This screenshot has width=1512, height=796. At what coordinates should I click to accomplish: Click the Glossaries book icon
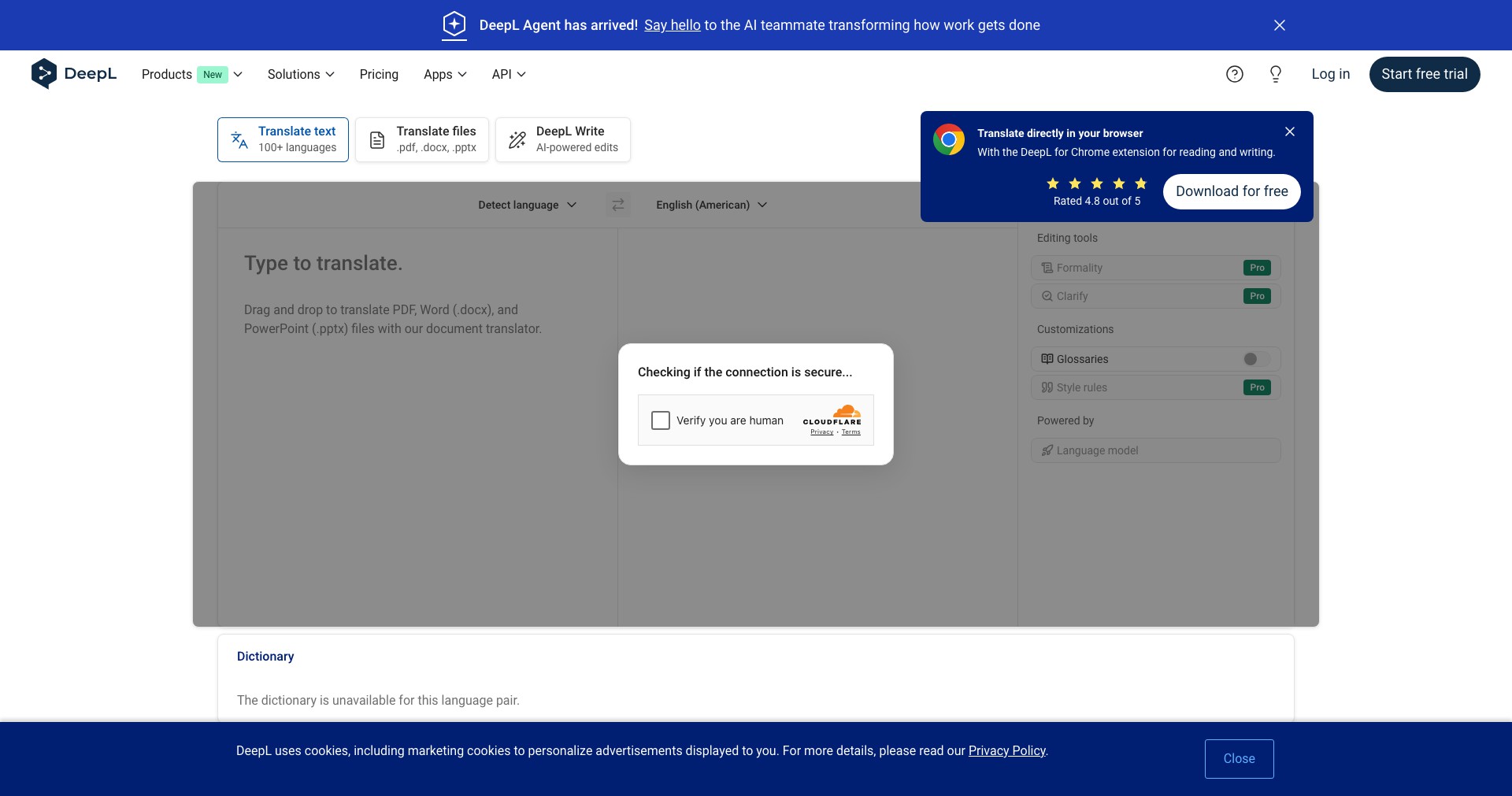[1047, 359]
